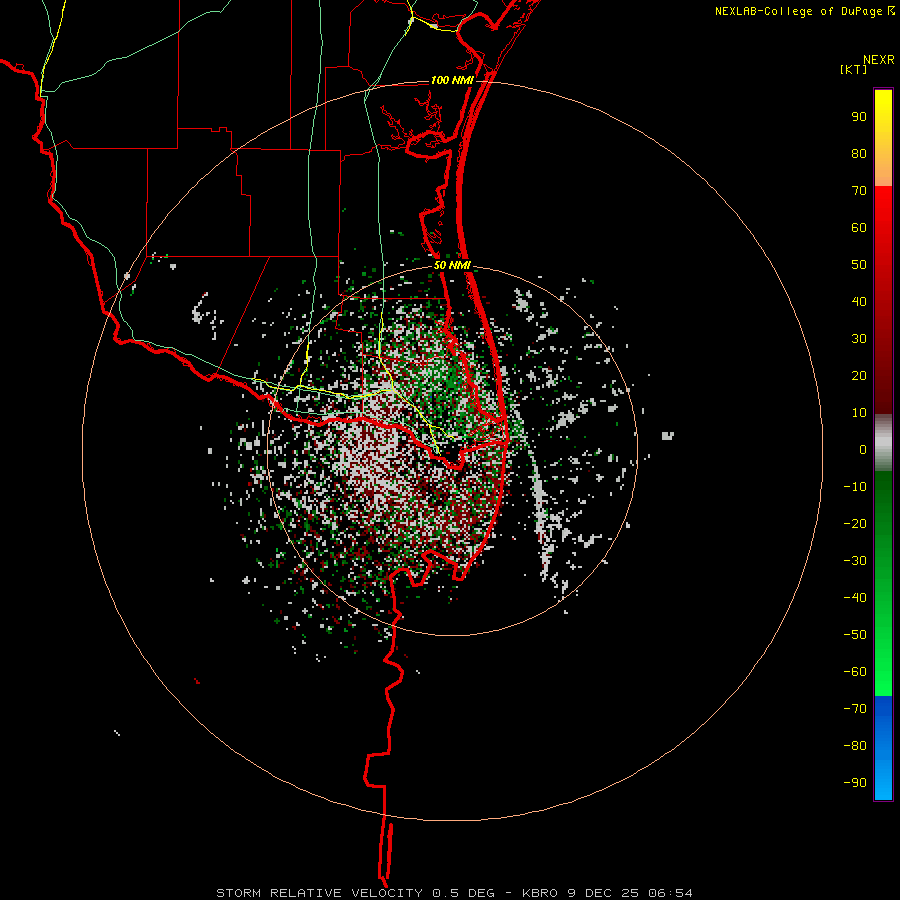Viewport: 900px width, 900px height.
Task: Click the 0 value on the velocity scale
Action: [x=863, y=450]
